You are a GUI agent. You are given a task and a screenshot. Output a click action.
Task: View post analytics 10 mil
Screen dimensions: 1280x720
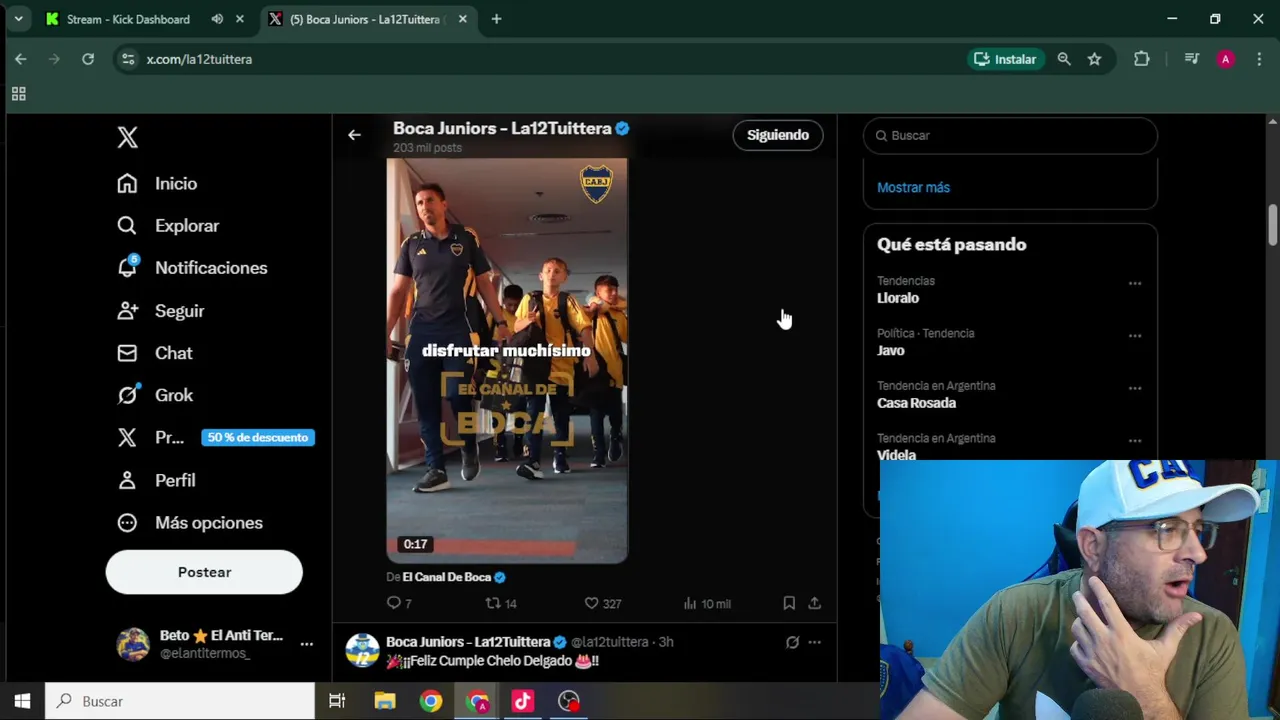tap(707, 603)
